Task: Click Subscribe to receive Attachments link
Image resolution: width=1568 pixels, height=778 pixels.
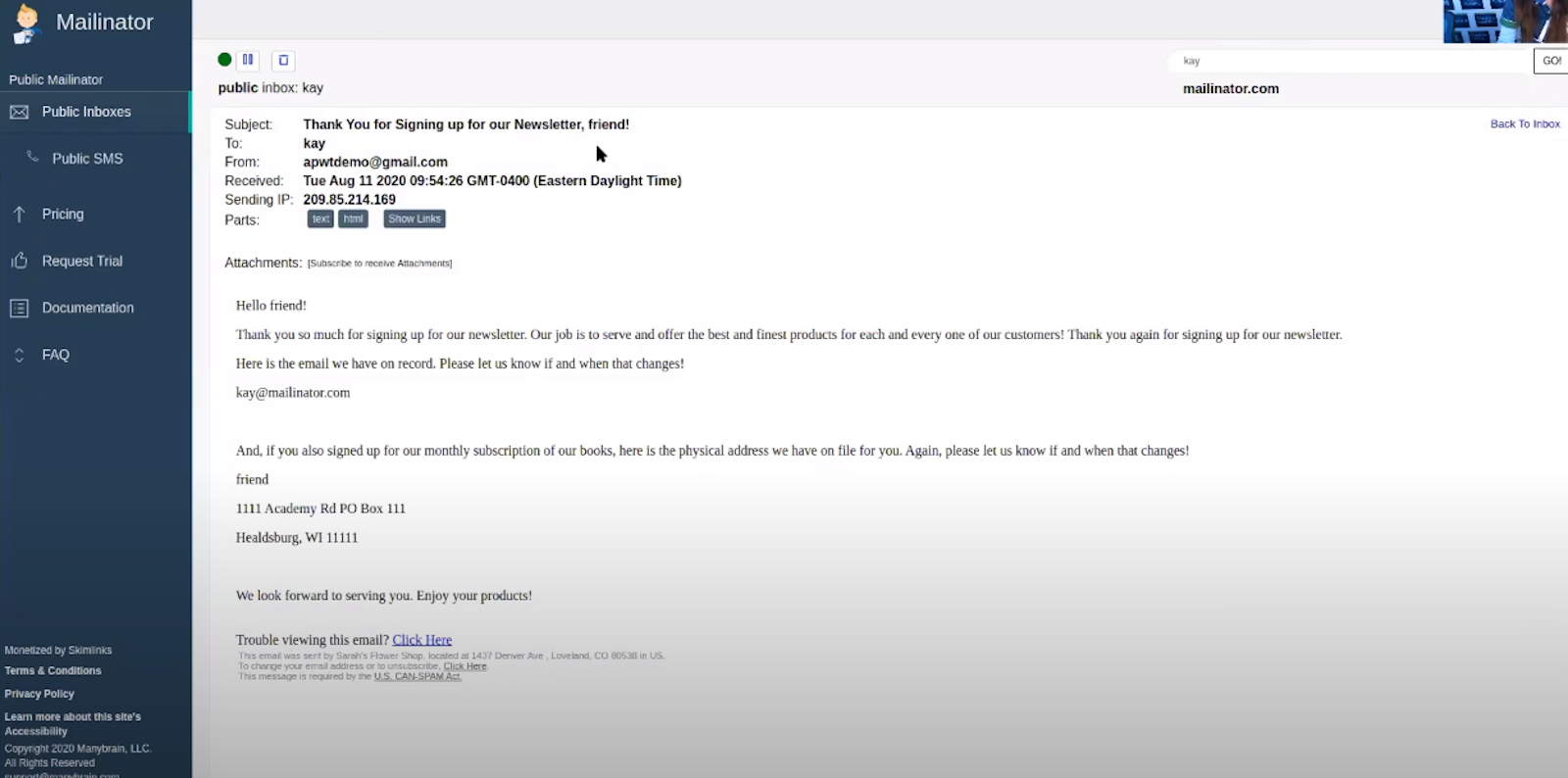Action: [x=380, y=264]
